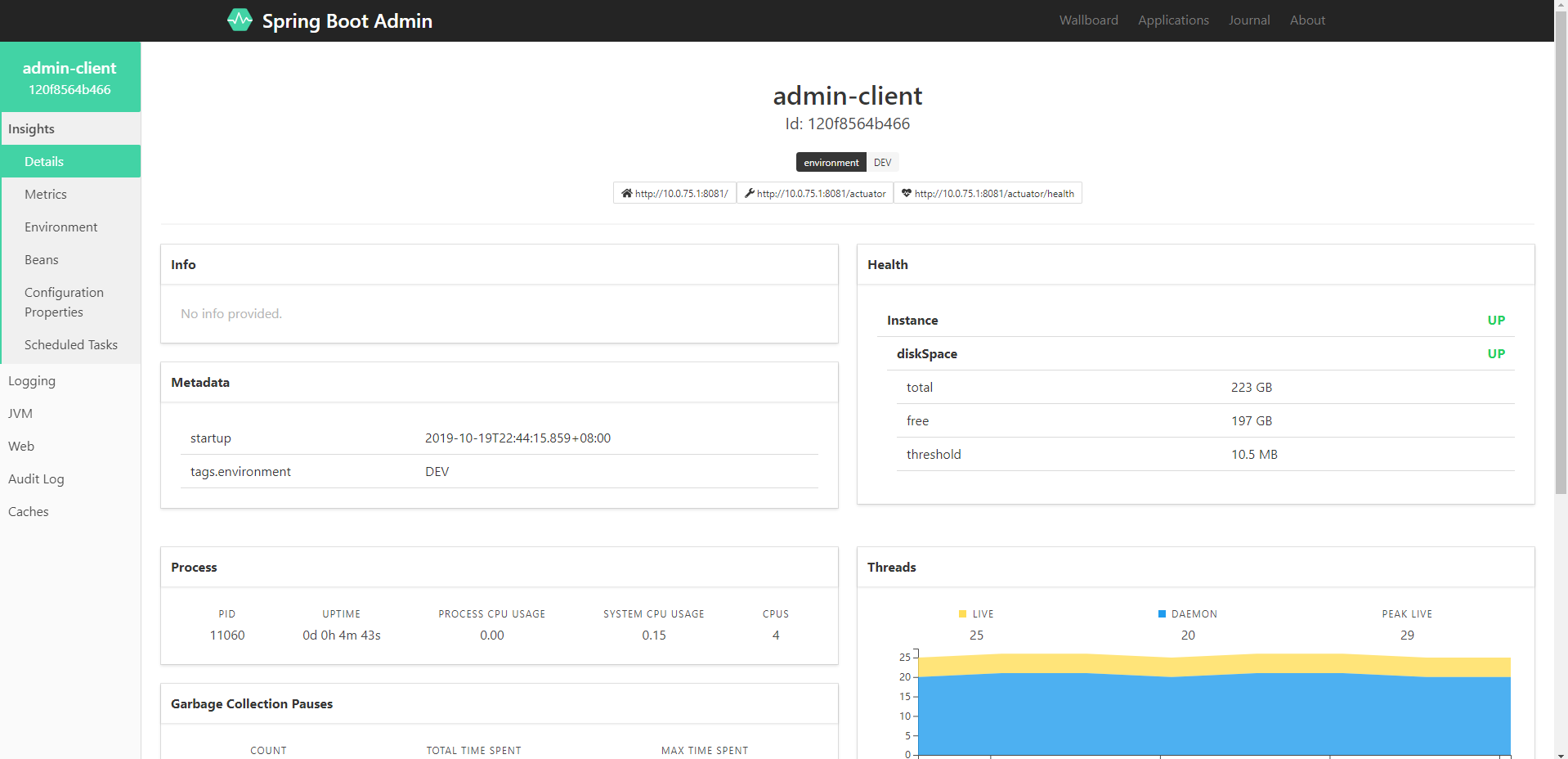Click the Info panel heading
Image resolution: width=1568 pixels, height=759 pixels.
pyautogui.click(x=183, y=264)
